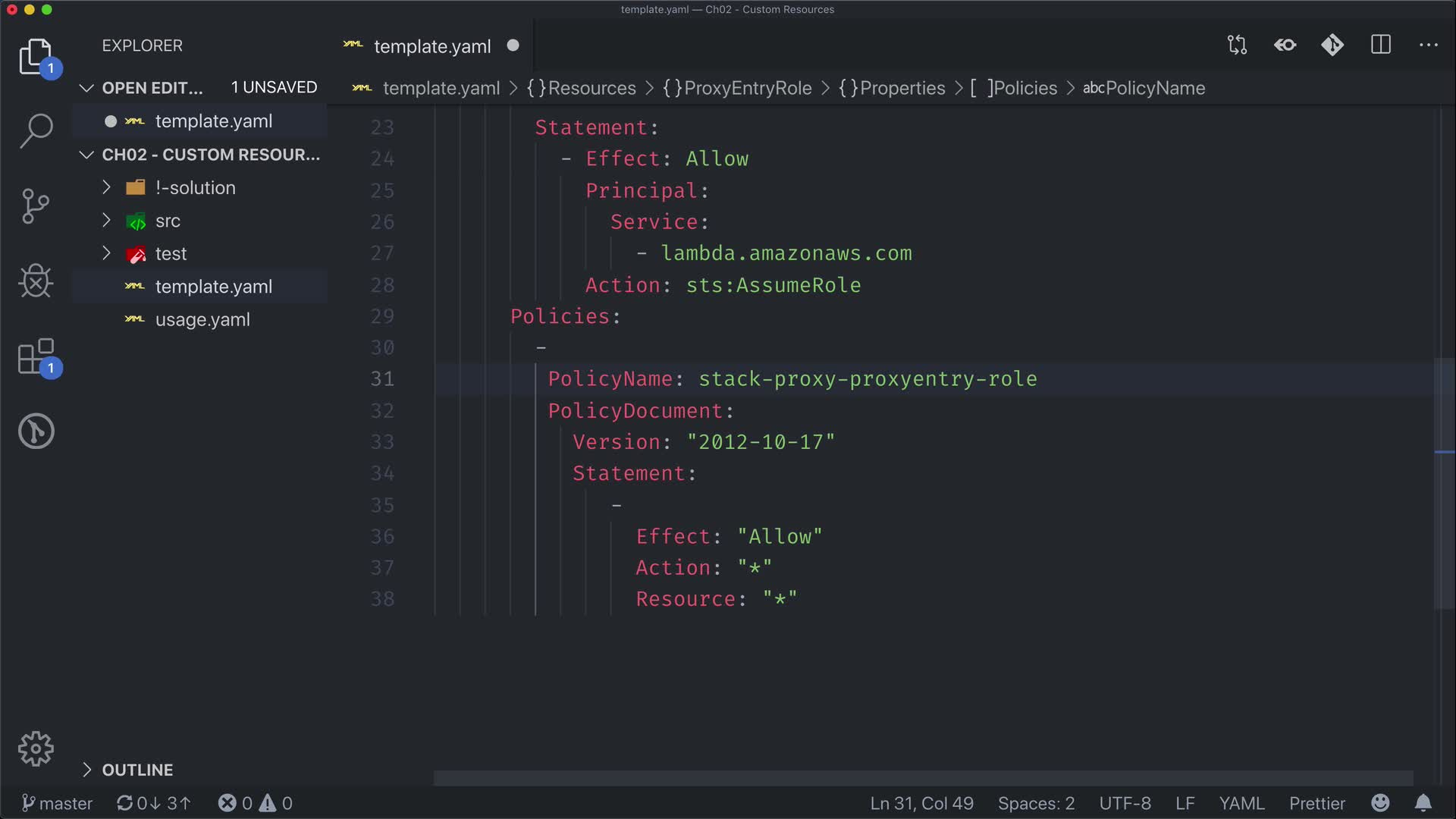The image size is (1456, 819).
Task: Click the ProxyEntryRole breadcrumb item
Action: 747,88
